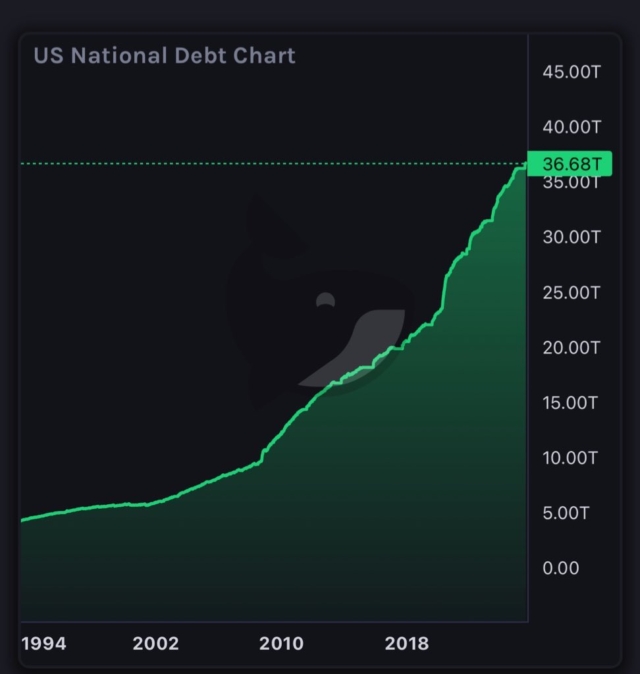Screen dimensions: 640x674
Task: Click the US National Debt Chart title
Action: pos(165,56)
